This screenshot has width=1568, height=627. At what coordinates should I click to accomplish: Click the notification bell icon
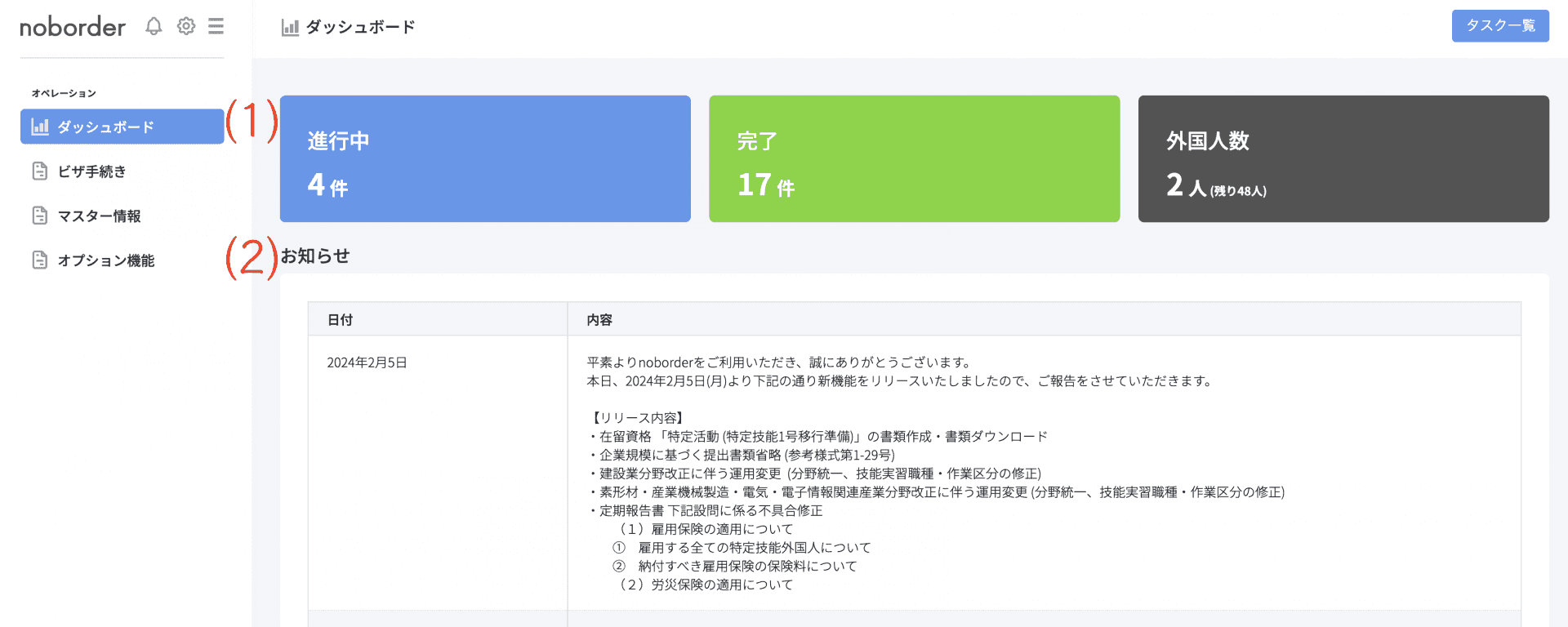pos(154,26)
